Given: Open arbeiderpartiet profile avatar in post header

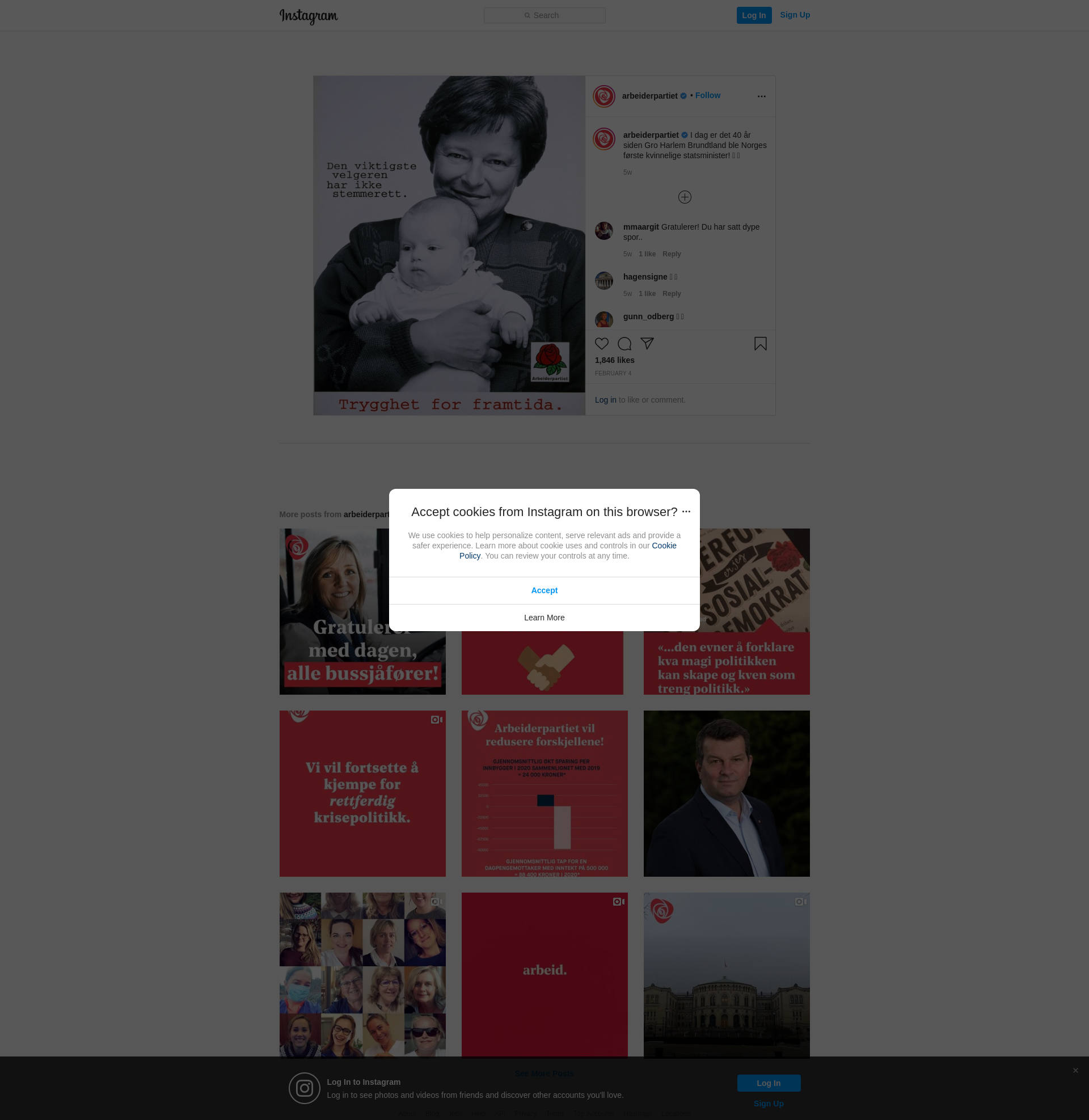Looking at the screenshot, I should coord(604,96).
